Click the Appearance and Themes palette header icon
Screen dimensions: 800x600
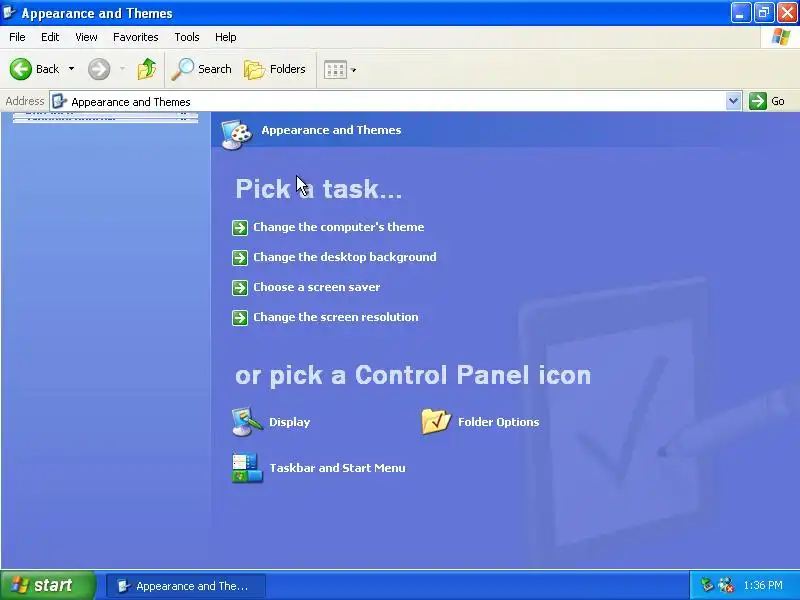[x=237, y=134]
